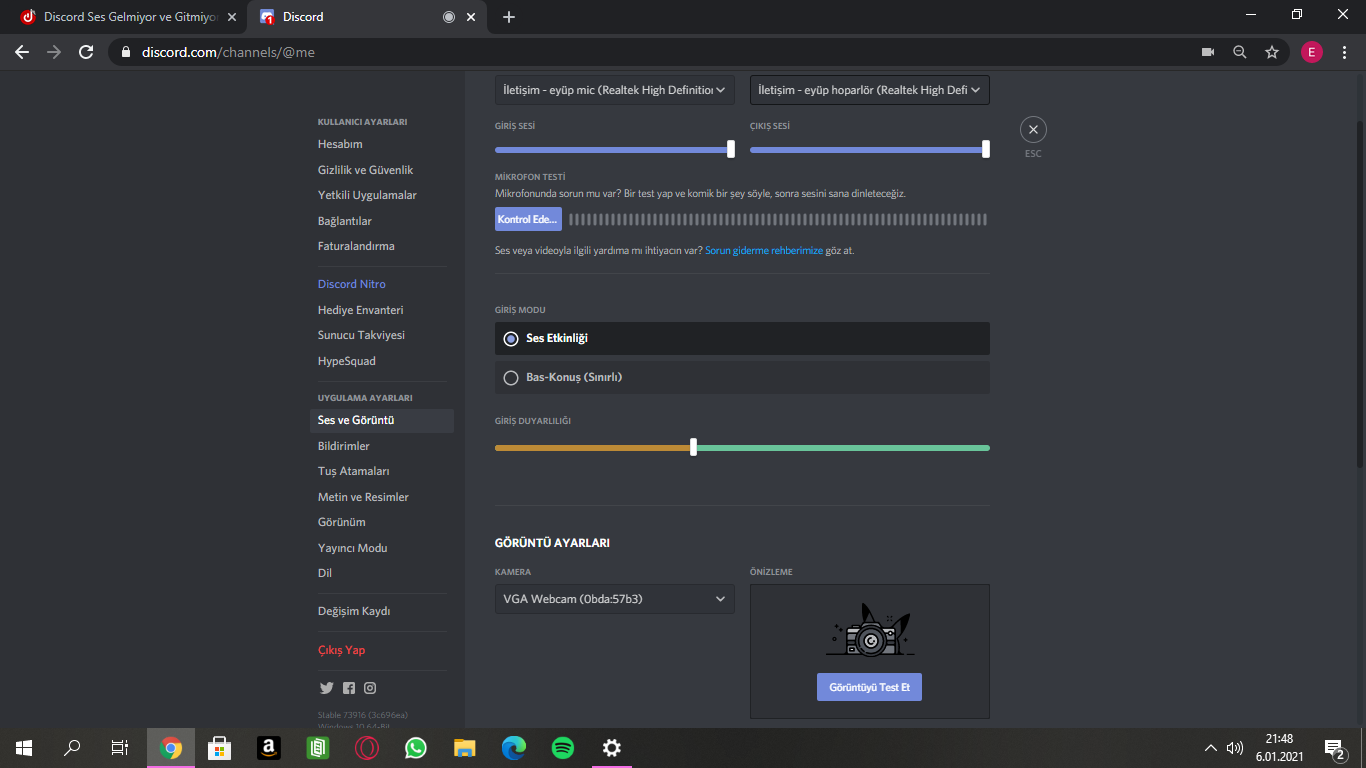
Task: Launch Spotify from the taskbar
Action: [563, 748]
